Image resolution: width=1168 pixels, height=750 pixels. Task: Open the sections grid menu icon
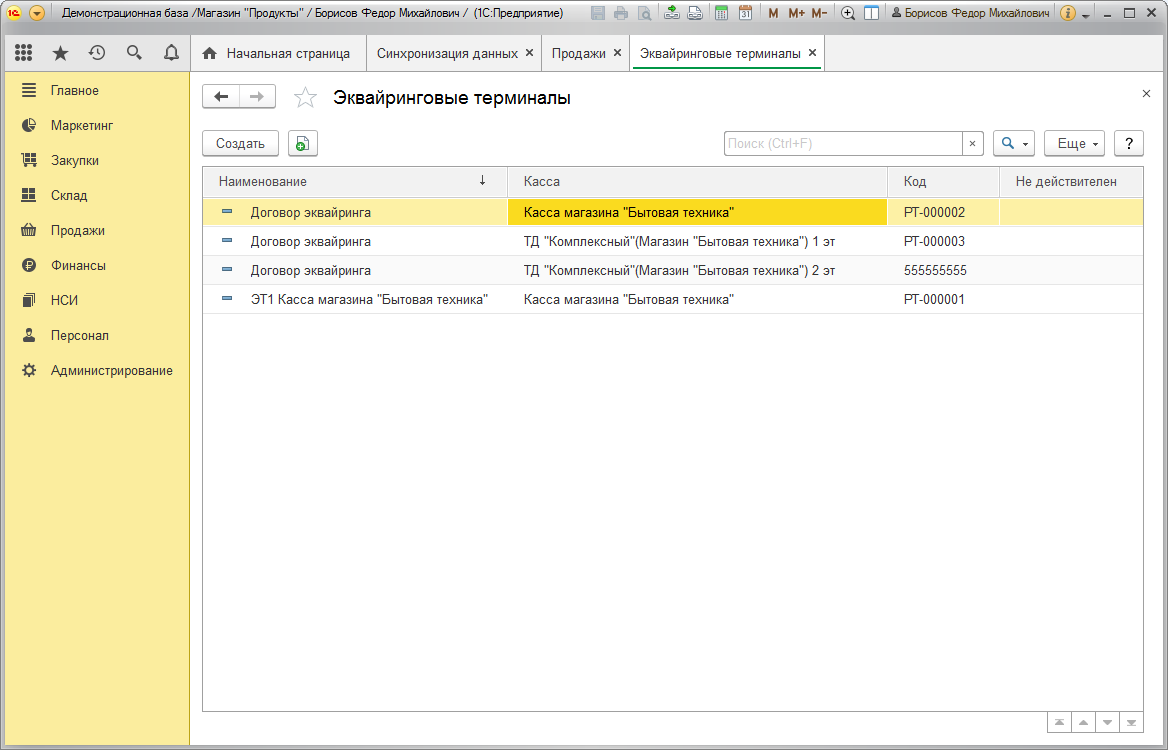click(24, 53)
